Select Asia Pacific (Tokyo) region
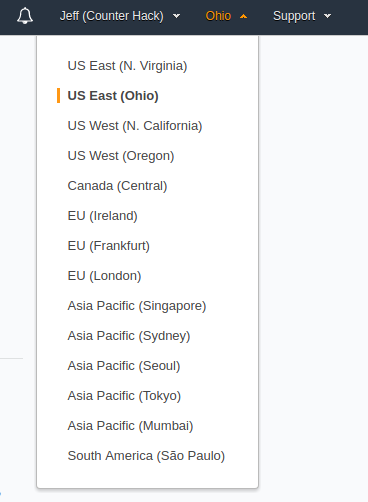Screen dimensions: 368x502 [124, 396]
